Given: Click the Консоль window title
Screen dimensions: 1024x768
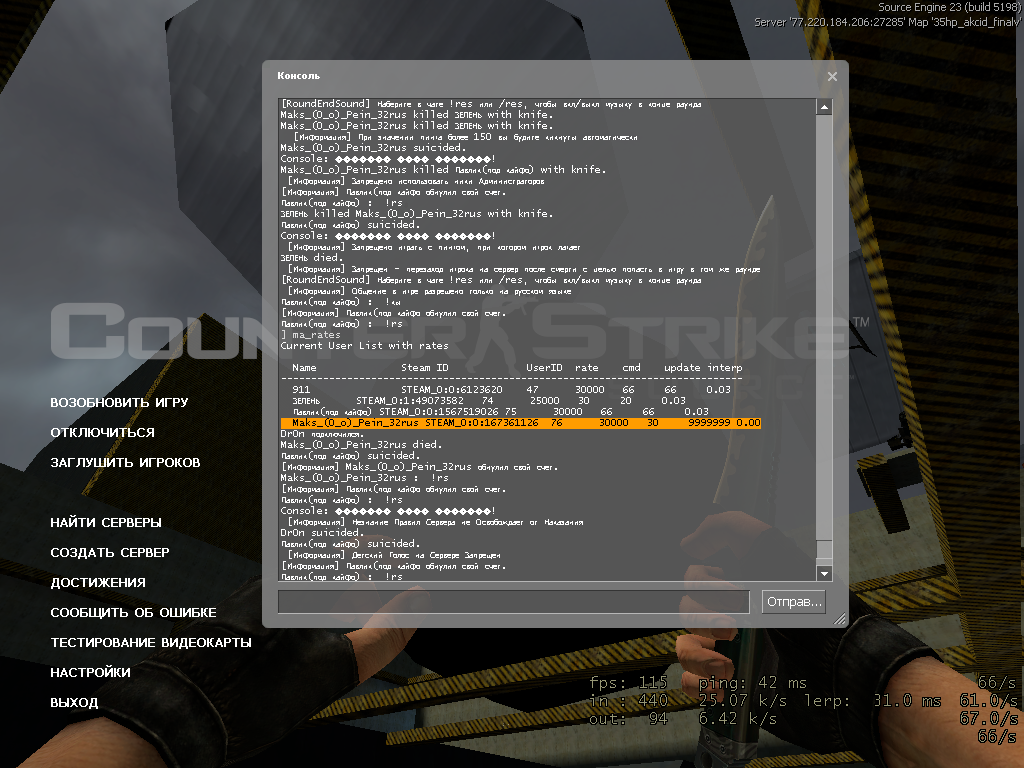Looking at the screenshot, I should [298, 76].
